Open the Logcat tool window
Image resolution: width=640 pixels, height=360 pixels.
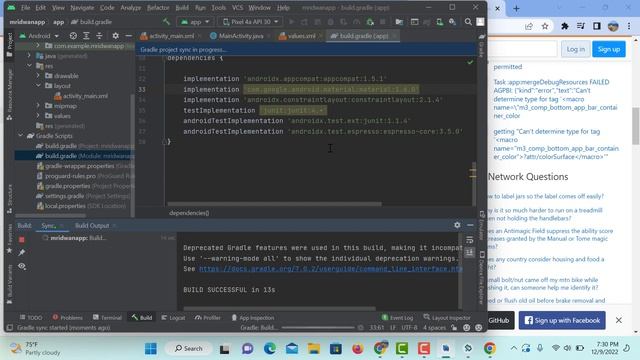tap(173, 318)
